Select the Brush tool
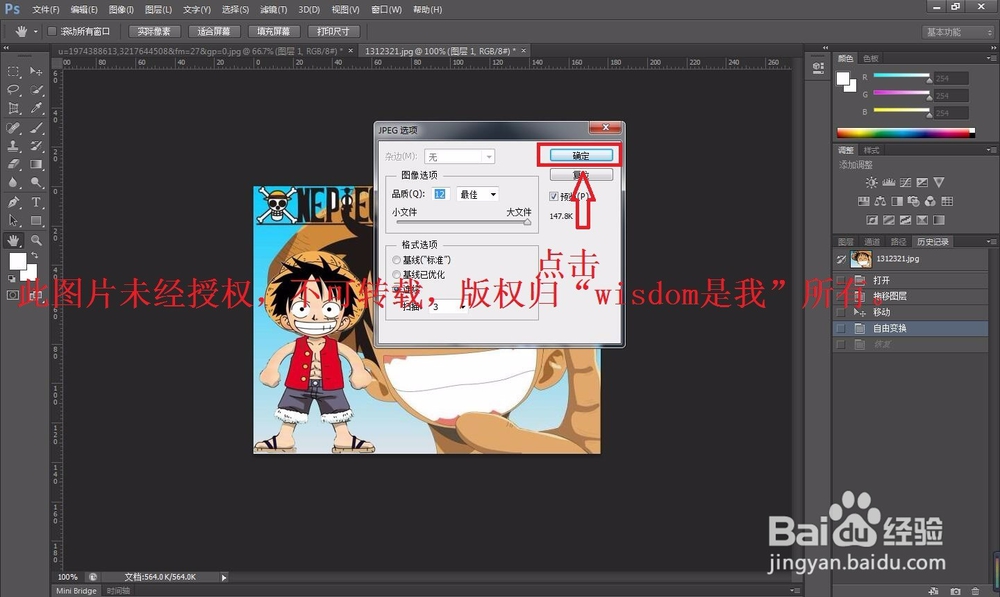The image size is (1000, 597). pos(36,128)
